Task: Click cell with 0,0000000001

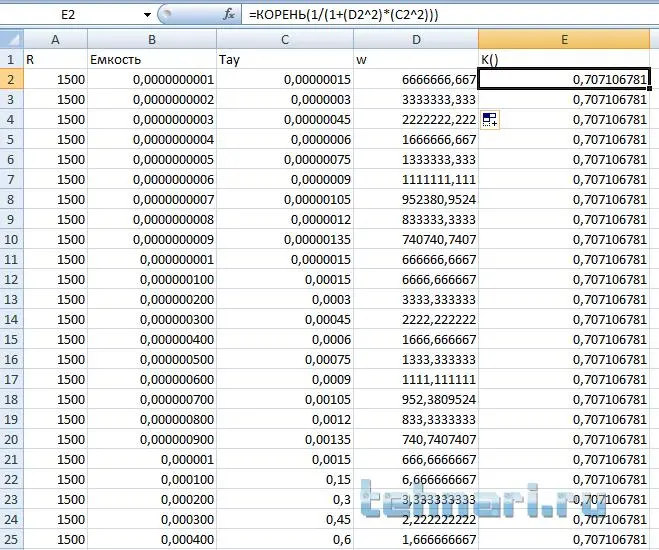Action: (x=152, y=79)
